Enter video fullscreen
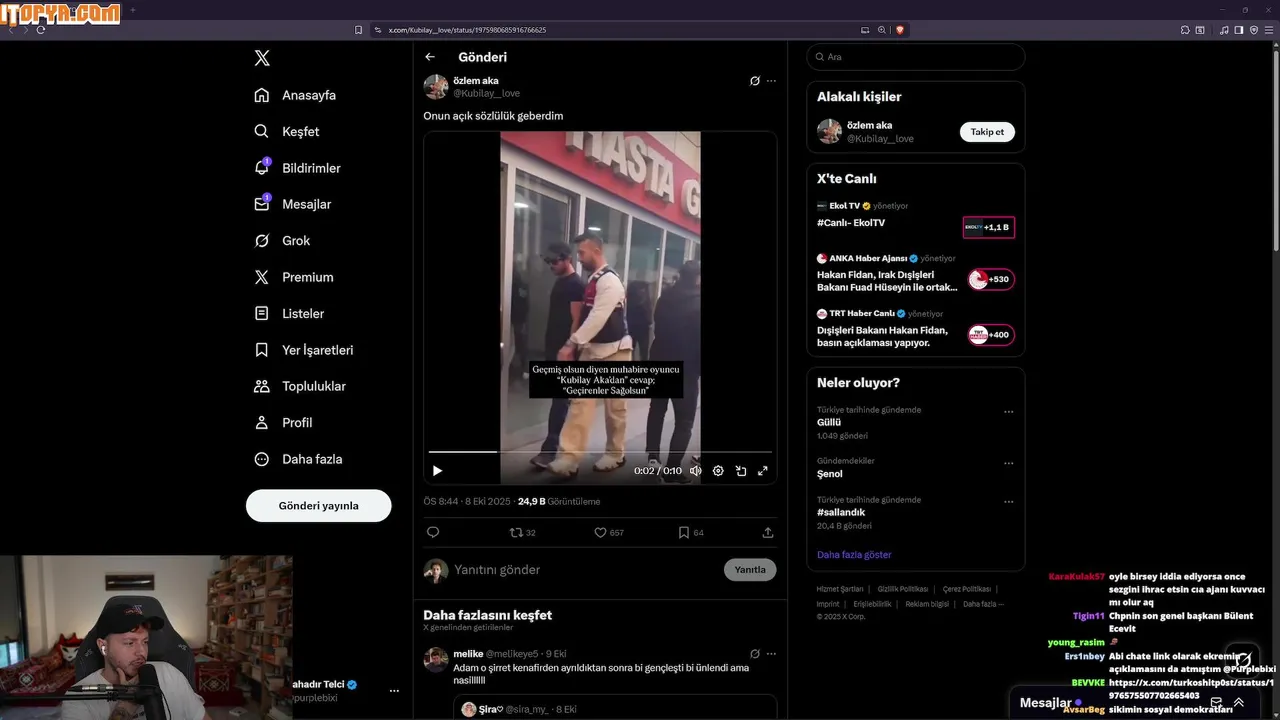 [x=763, y=471]
